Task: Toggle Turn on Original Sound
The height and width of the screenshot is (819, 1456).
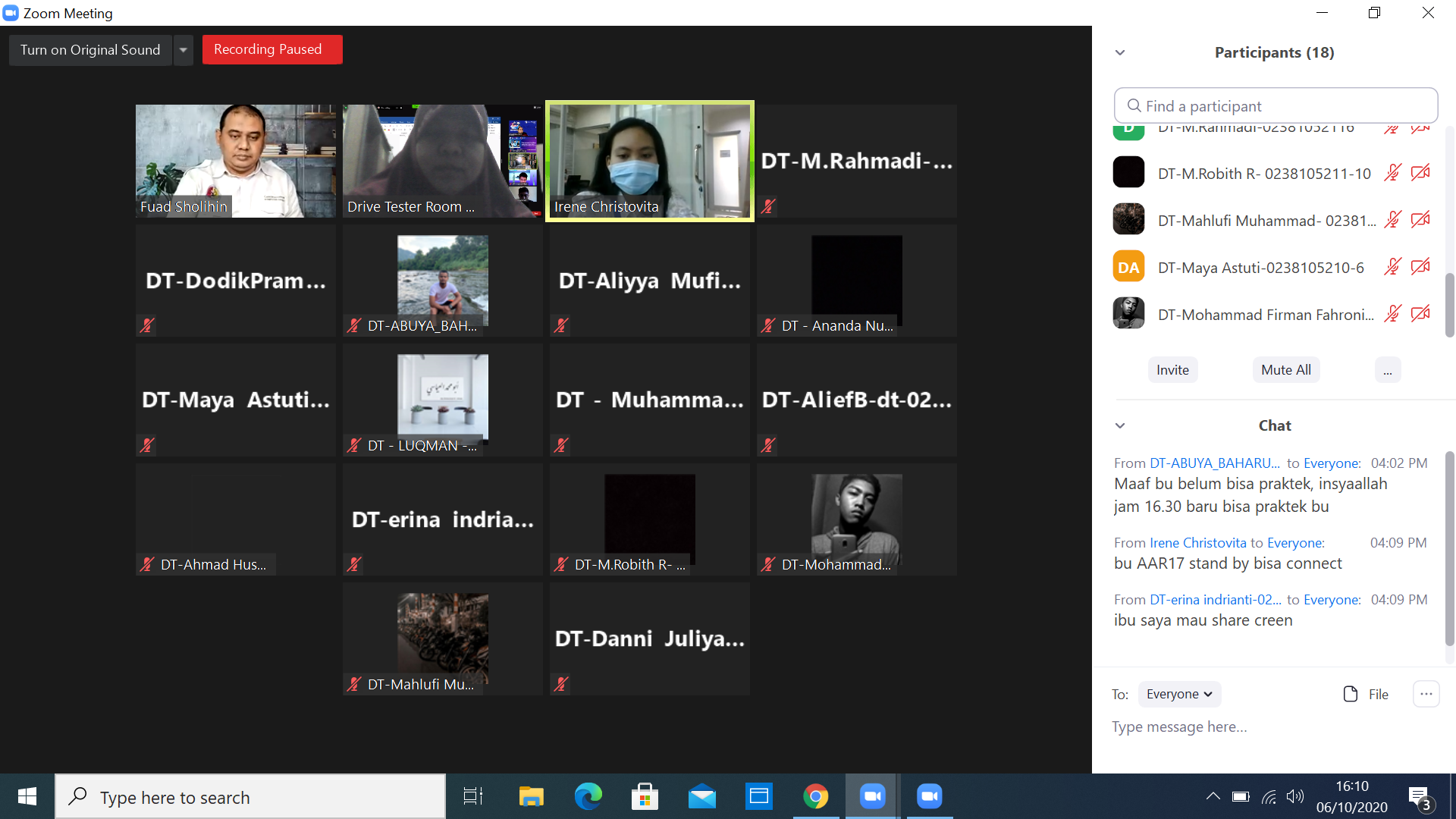Action: (x=90, y=50)
